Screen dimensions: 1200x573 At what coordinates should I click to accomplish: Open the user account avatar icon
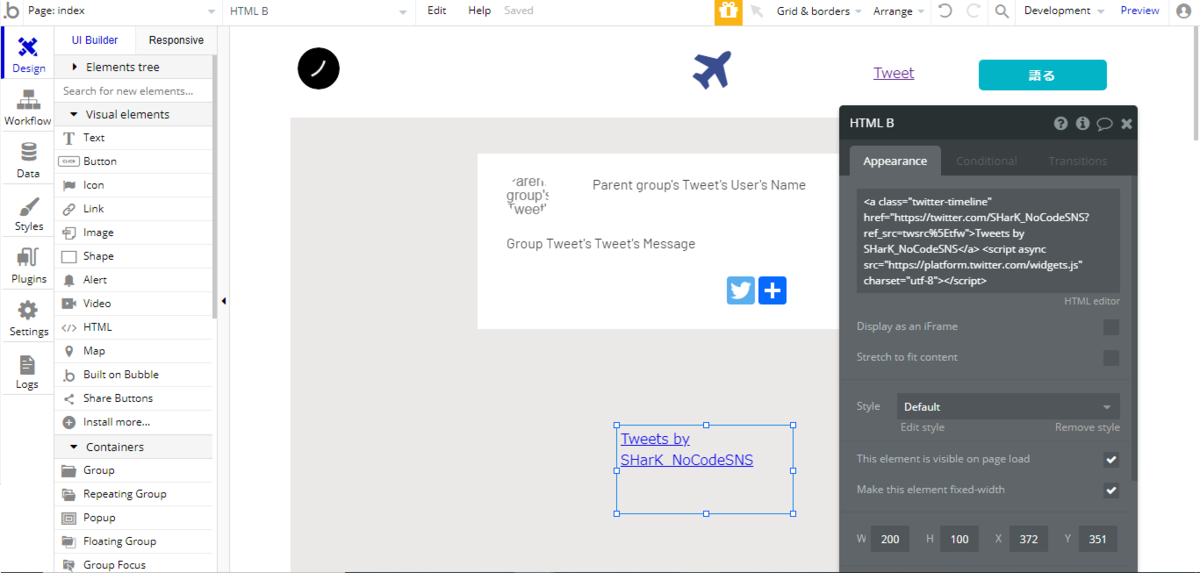[x=1183, y=11]
